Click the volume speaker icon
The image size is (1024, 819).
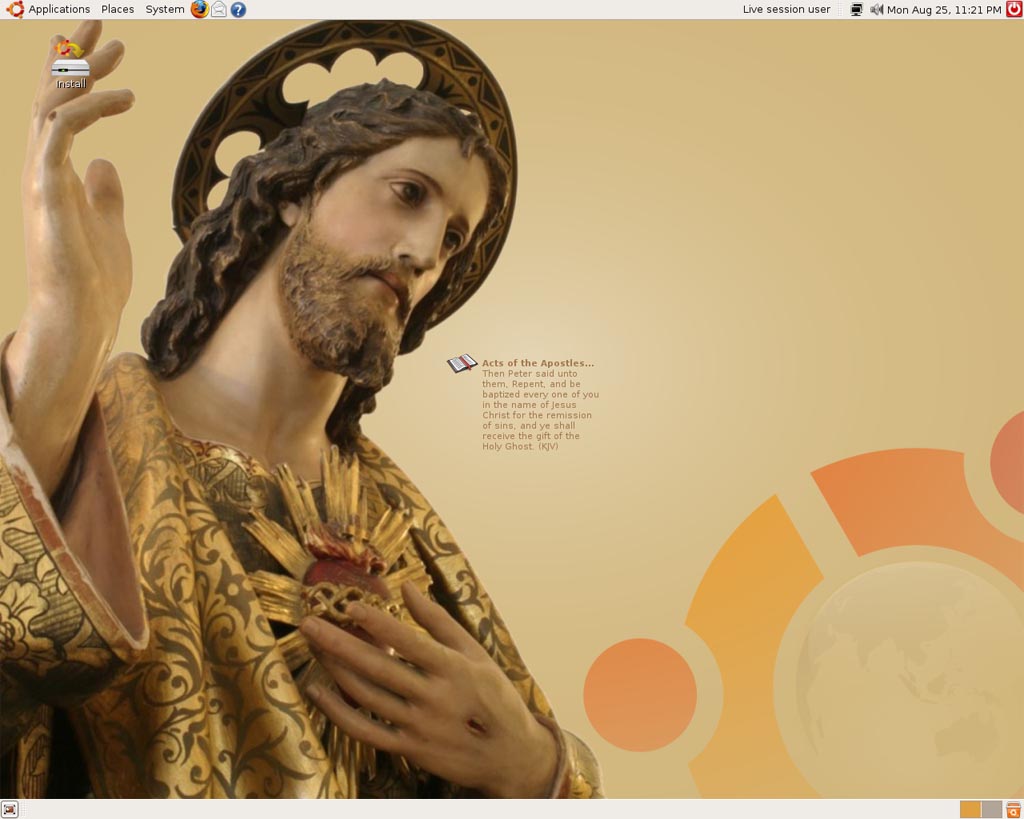876,9
